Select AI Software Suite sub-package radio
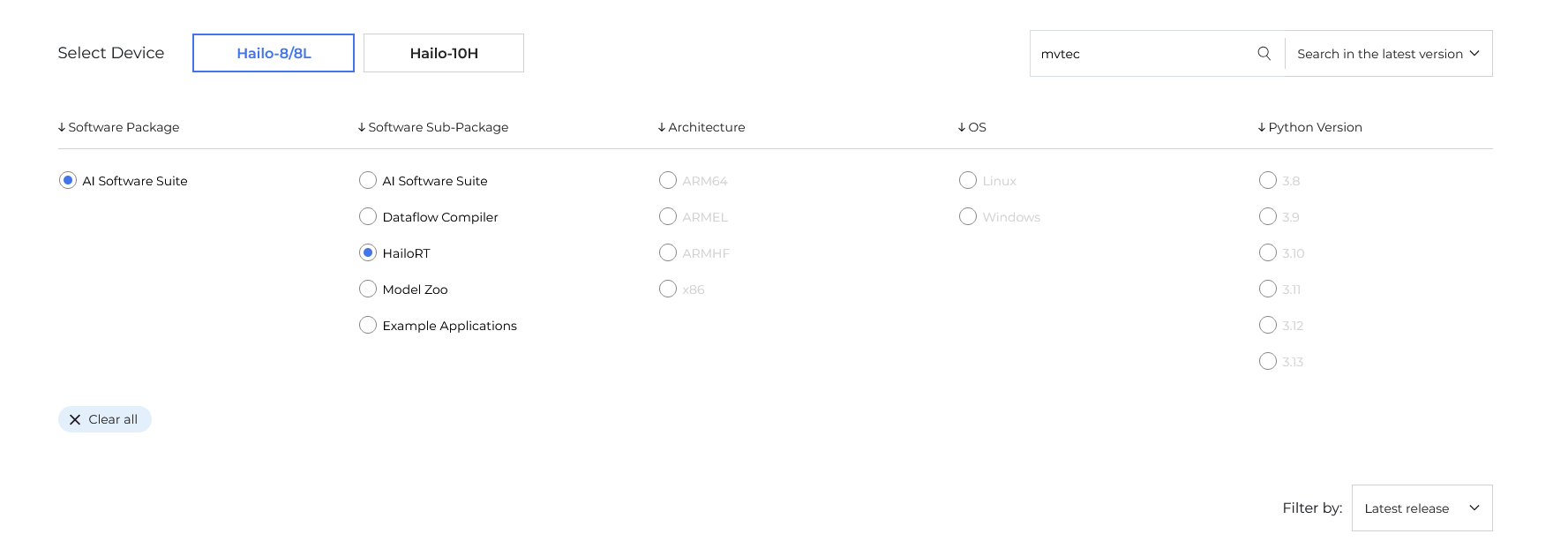The height and width of the screenshot is (549, 1568). pos(368,181)
